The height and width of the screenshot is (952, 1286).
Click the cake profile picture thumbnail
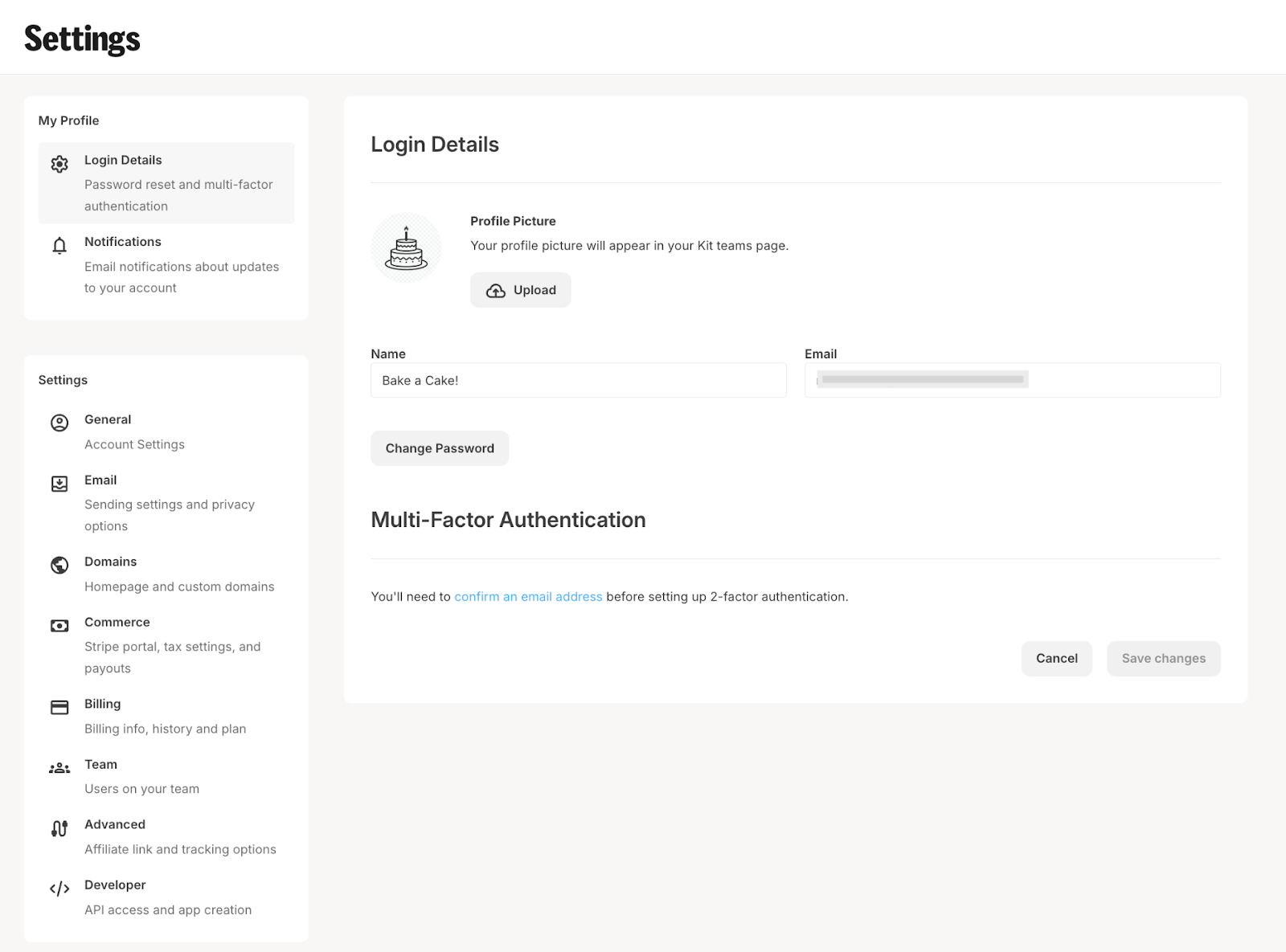(x=407, y=248)
